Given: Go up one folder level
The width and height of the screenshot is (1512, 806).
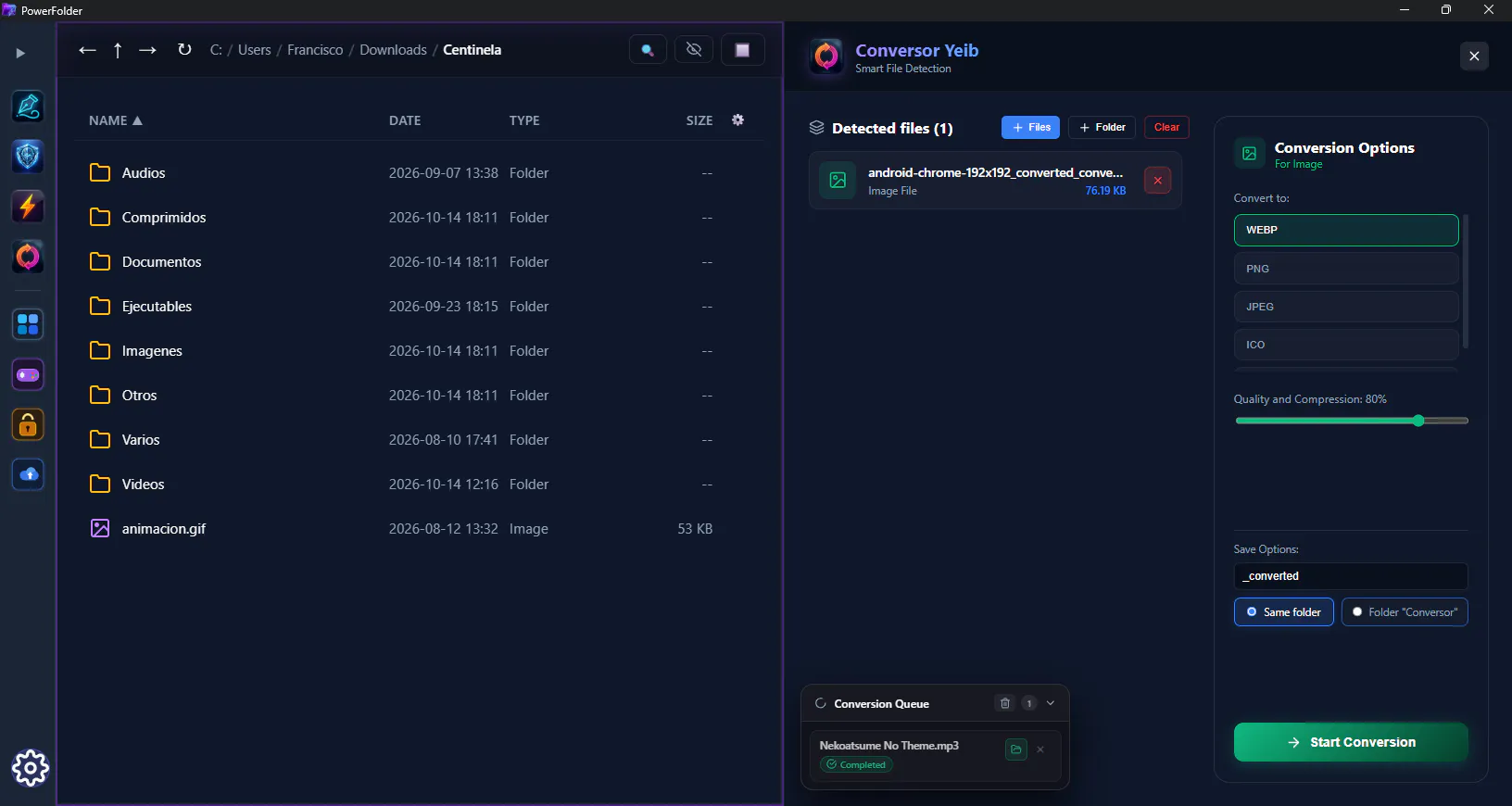Looking at the screenshot, I should [118, 50].
